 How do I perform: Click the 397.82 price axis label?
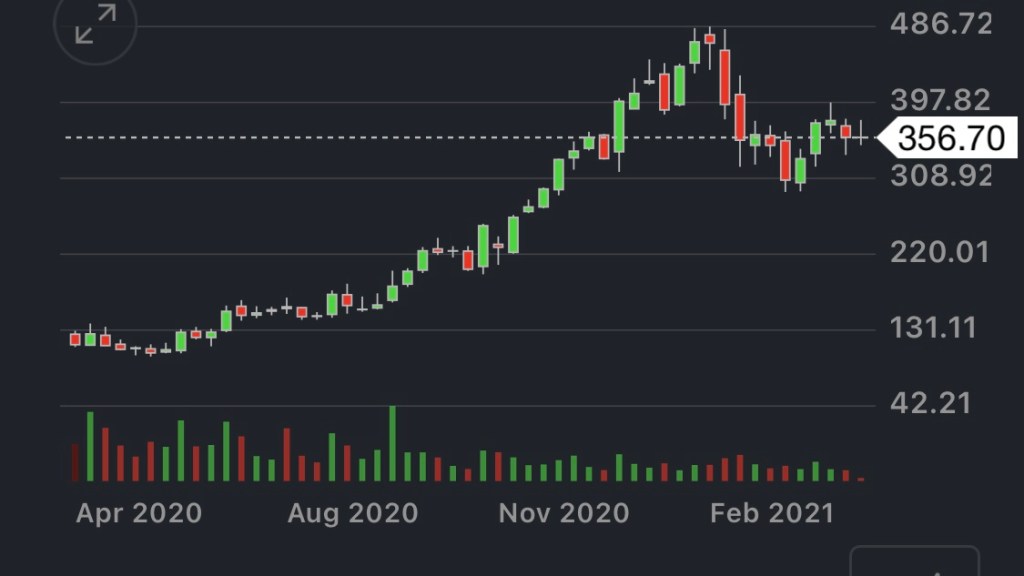[x=941, y=100]
